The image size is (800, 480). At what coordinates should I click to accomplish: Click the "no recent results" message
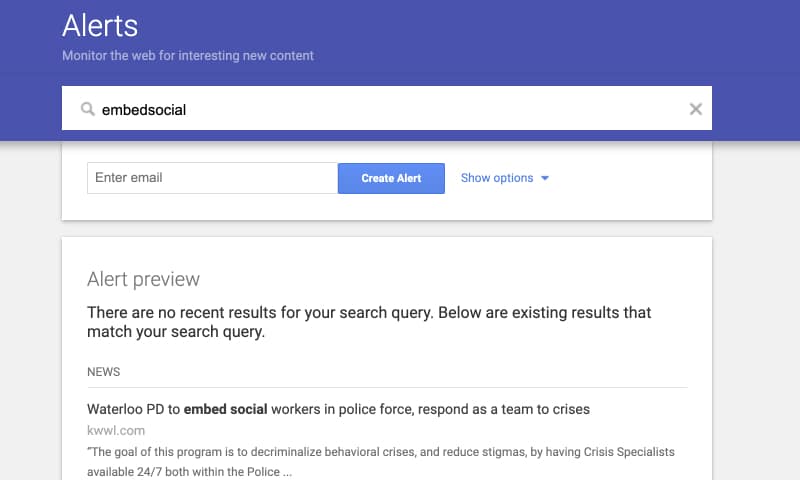tap(369, 322)
